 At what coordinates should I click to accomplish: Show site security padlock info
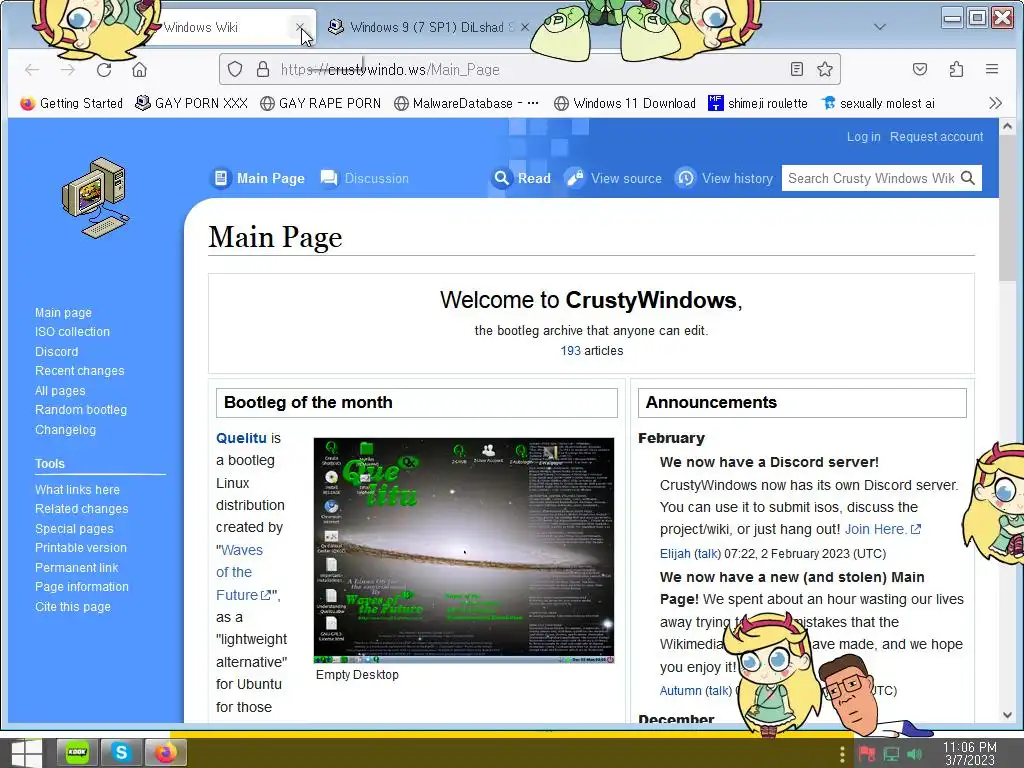(263, 69)
